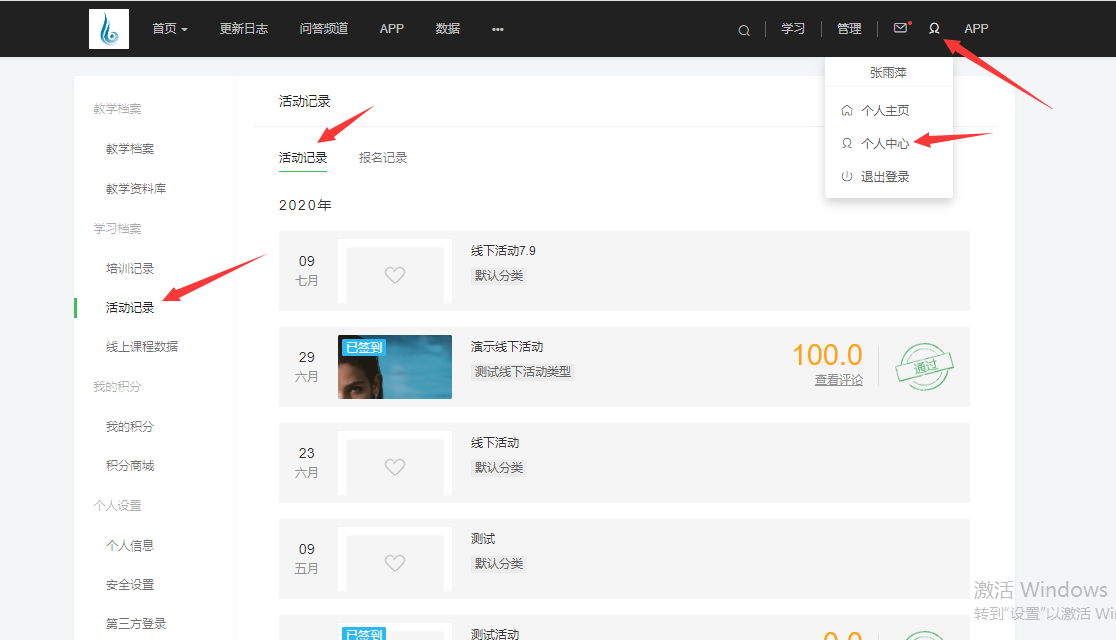1116x640 pixels.
Task: Open 数据 in the top navigation
Action: point(448,28)
